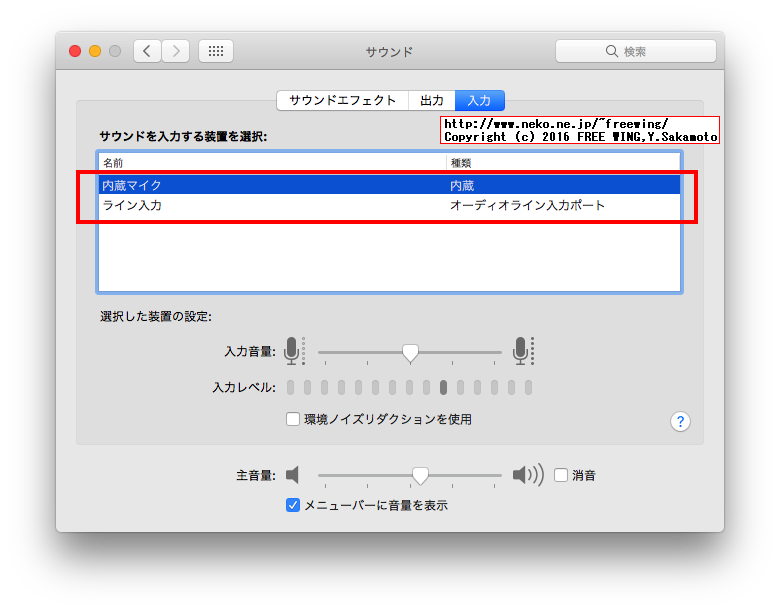Click the help question mark button

pos(680,421)
